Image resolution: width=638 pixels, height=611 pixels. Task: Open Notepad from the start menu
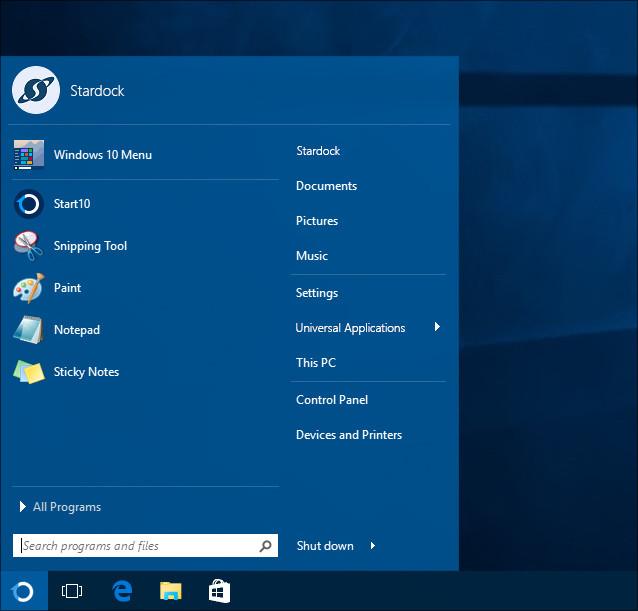29,330
